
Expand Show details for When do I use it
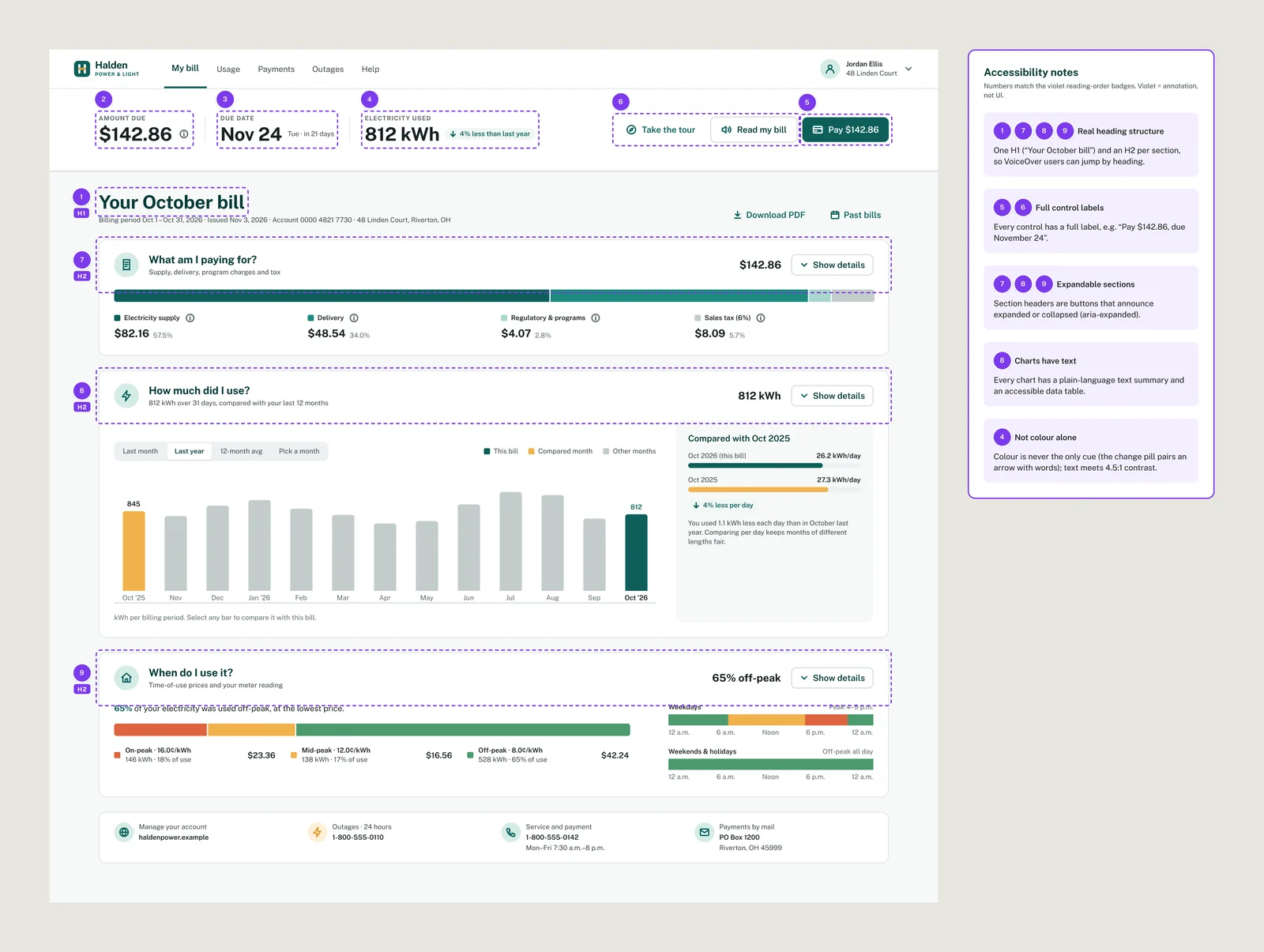pyautogui.click(x=832, y=678)
